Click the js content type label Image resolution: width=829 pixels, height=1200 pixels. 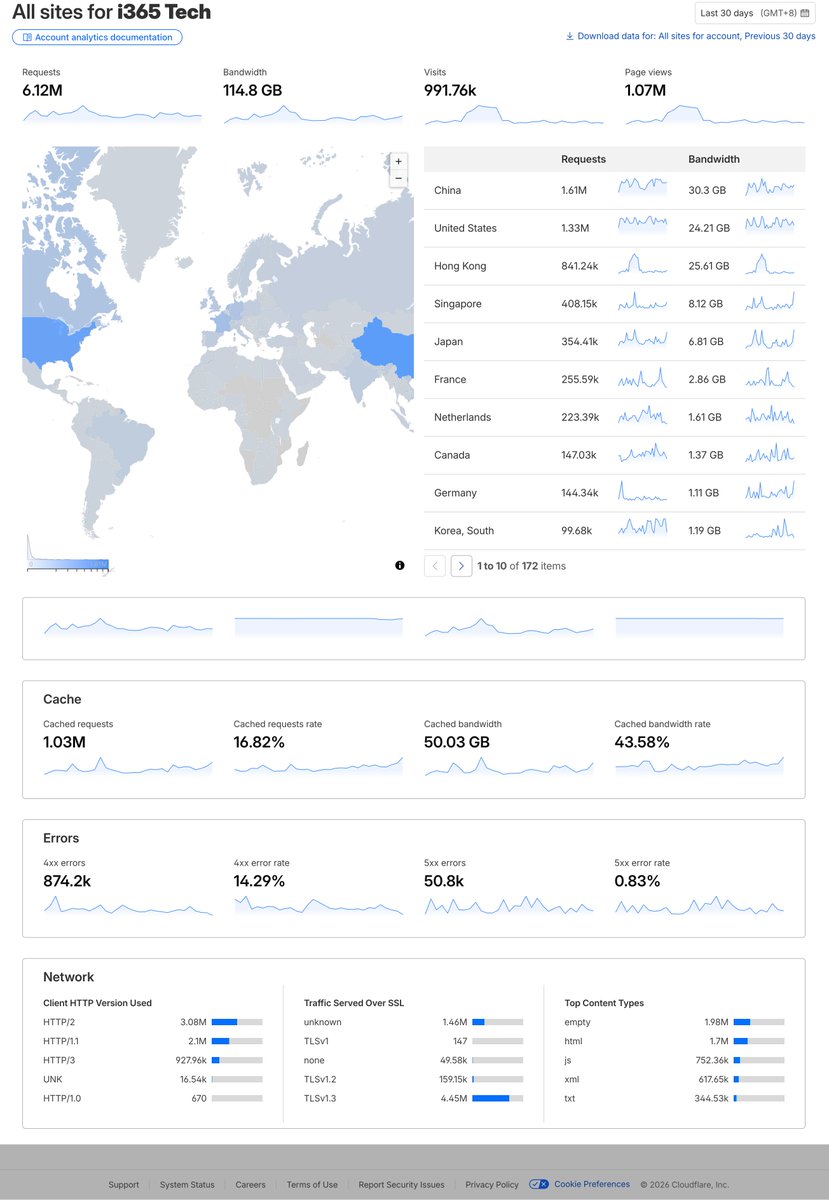pyautogui.click(x=568, y=1060)
